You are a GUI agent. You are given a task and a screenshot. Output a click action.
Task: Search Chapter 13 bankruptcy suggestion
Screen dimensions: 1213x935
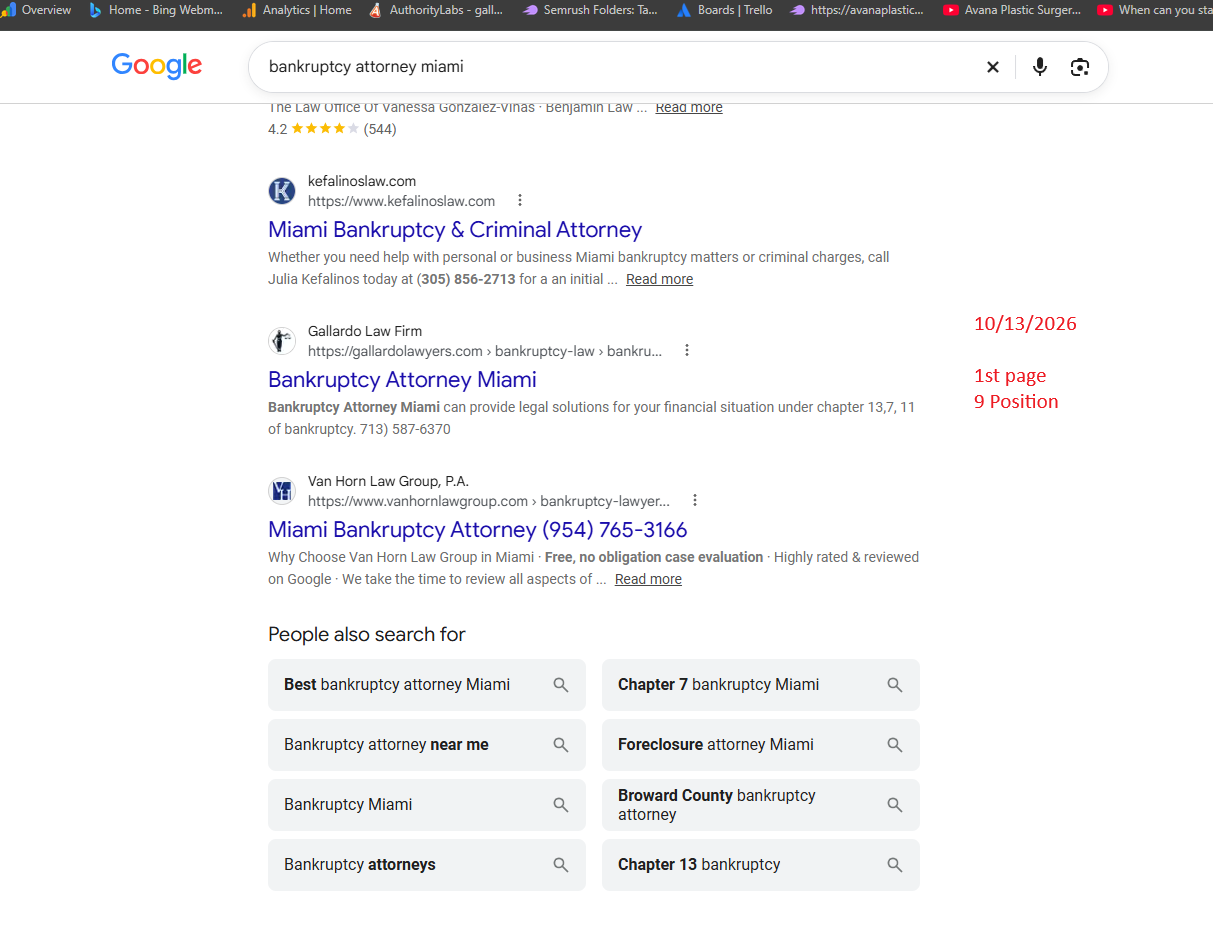point(761,865)
